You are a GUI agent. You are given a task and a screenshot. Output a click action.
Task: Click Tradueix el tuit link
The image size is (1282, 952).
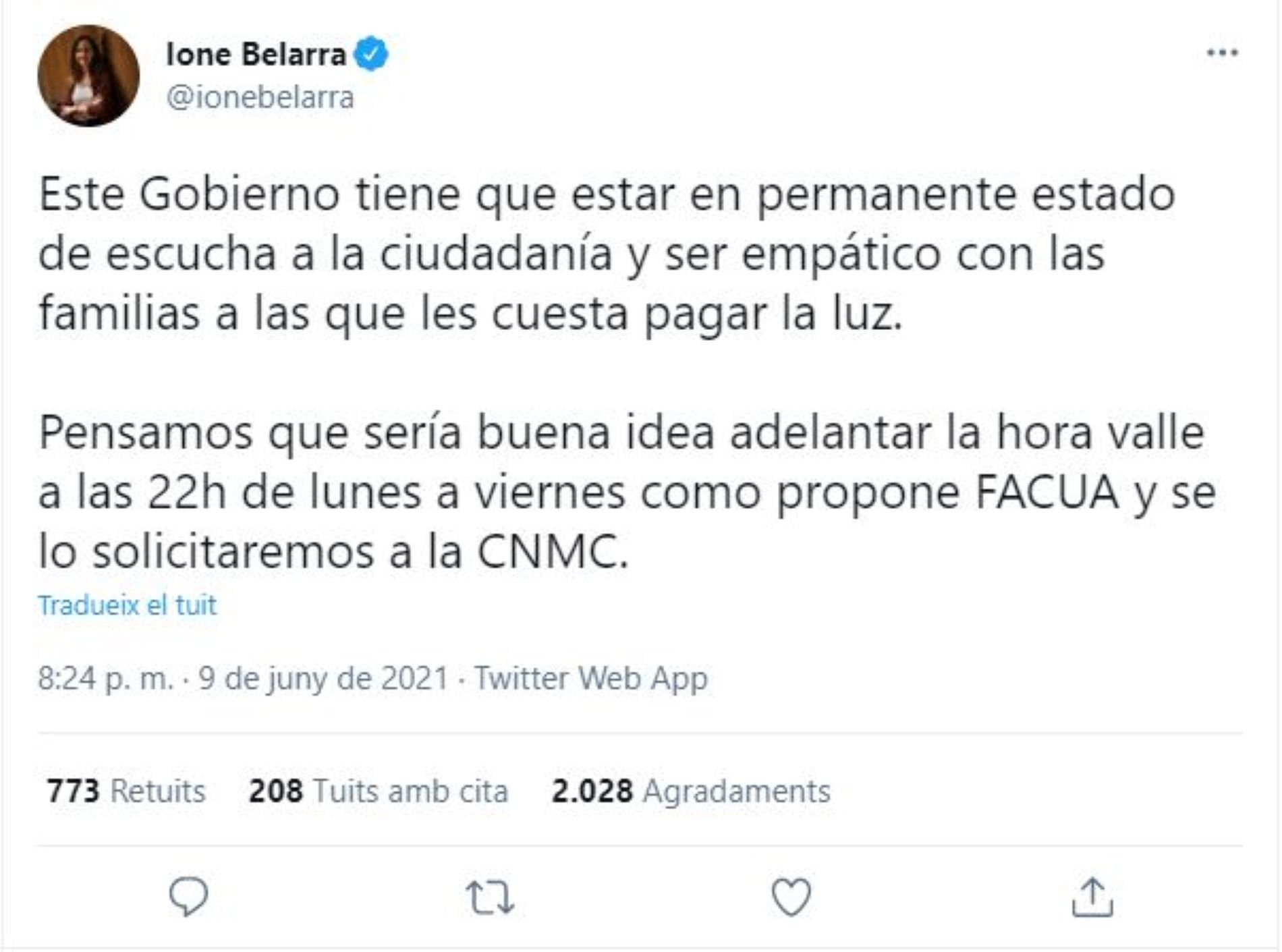point(128,605)
